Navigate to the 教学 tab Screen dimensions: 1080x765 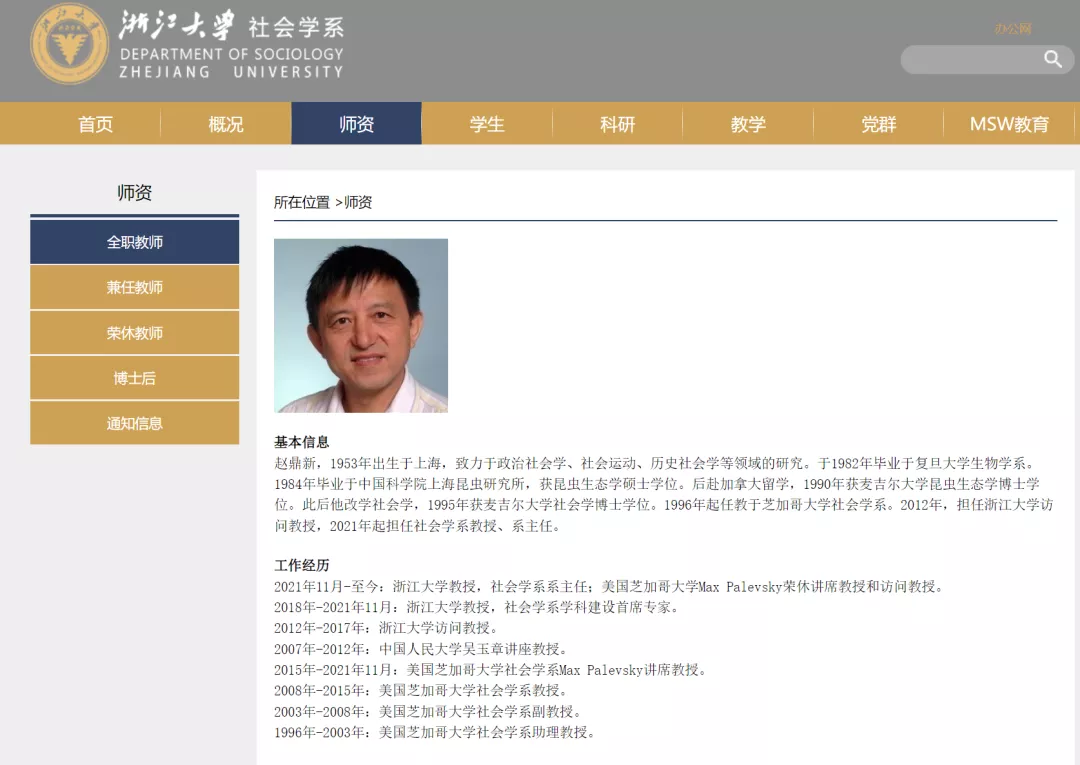(x=748, y=124)
